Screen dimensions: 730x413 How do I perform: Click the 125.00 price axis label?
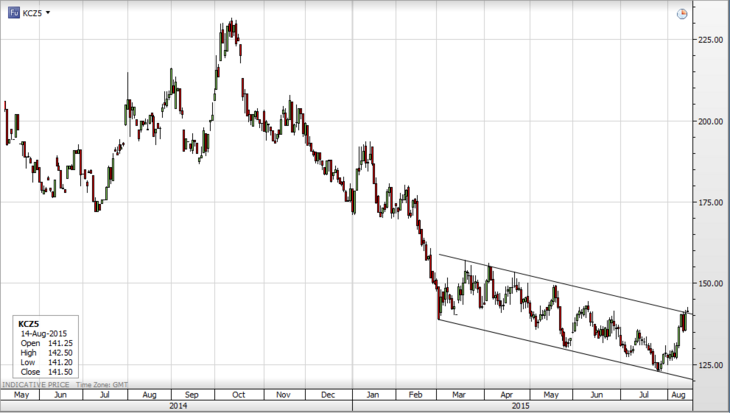pyautogui.click(x=710, y=364)
